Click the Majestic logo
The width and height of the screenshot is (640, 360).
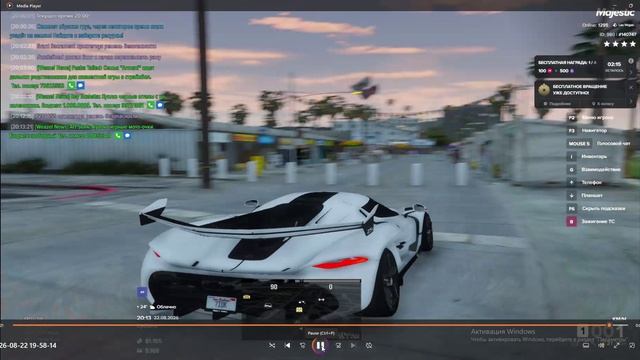[615, 13]
